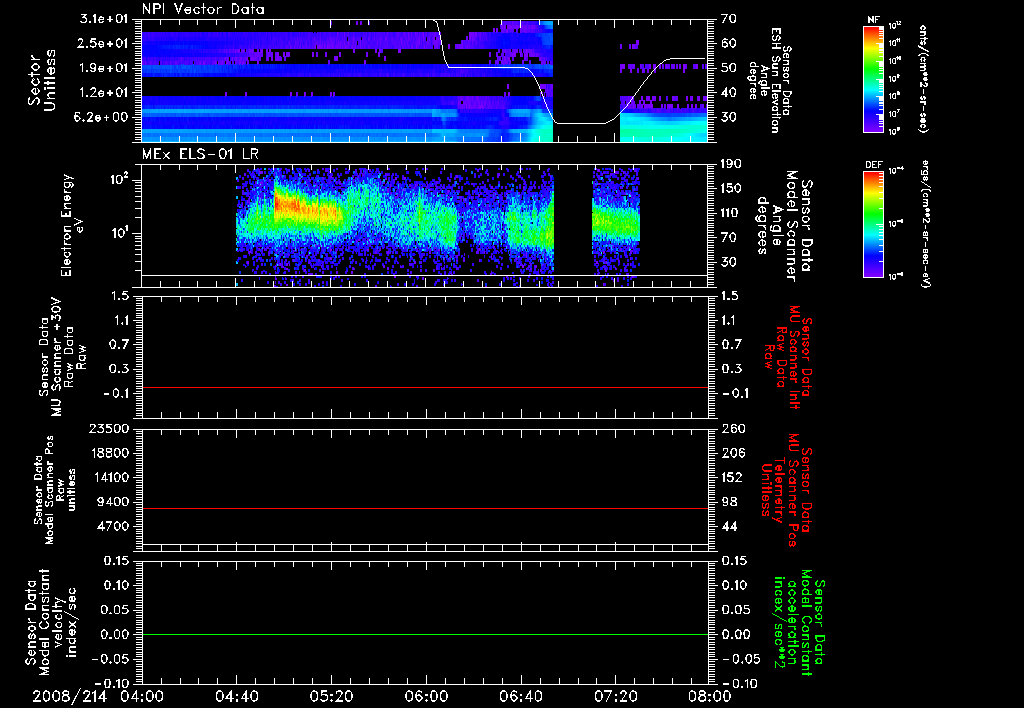Click the '1.2e+01' sector tick value
The width and height of the screenshot is (1024, 708).
coord(104,93)
